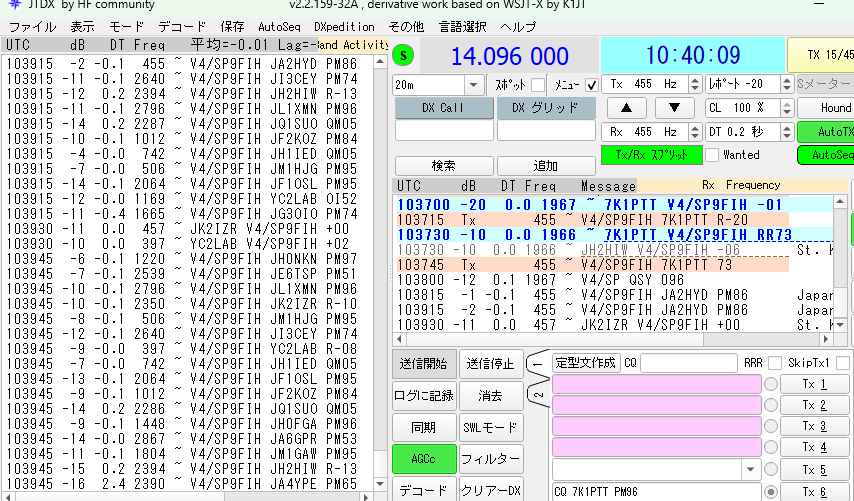
Task: Click the DX grid input field
Action: click(x=546, y=131)
